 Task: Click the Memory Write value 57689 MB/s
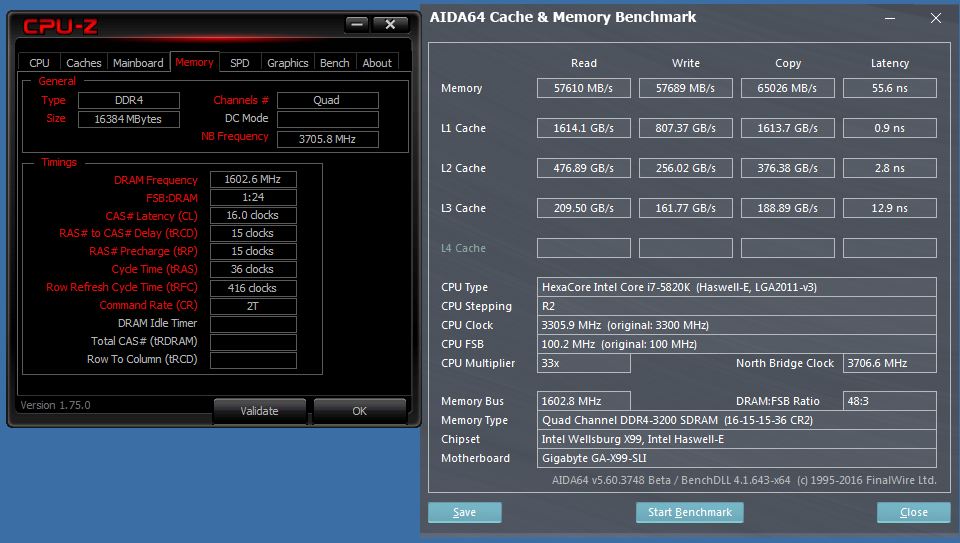point(686,88)
